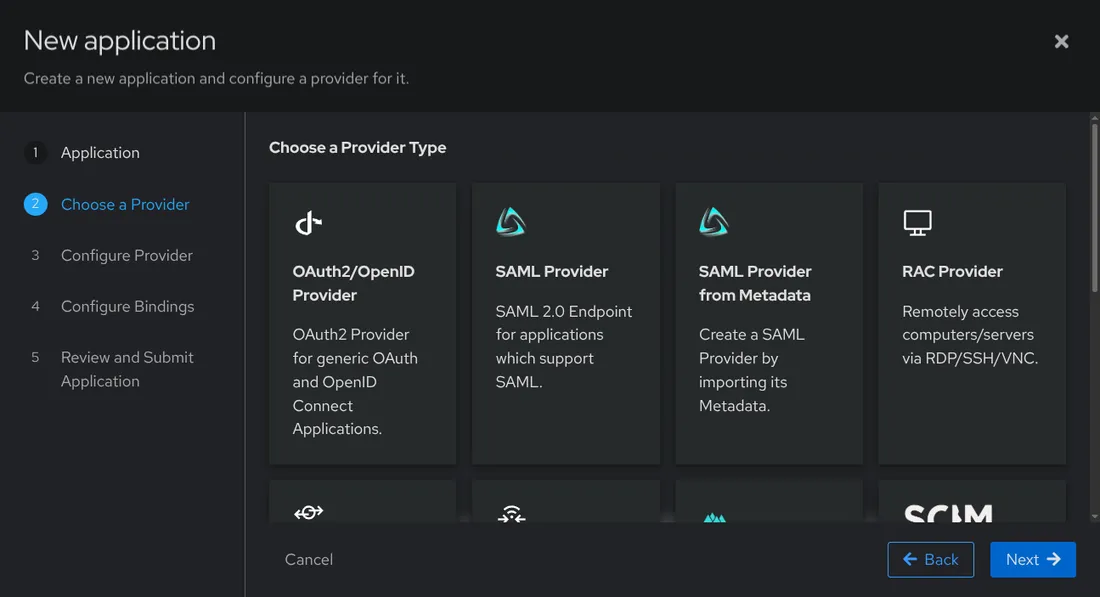1100x597 pixels.
Task: Choose the RAC Provider card title
Action: coord(952,271)
